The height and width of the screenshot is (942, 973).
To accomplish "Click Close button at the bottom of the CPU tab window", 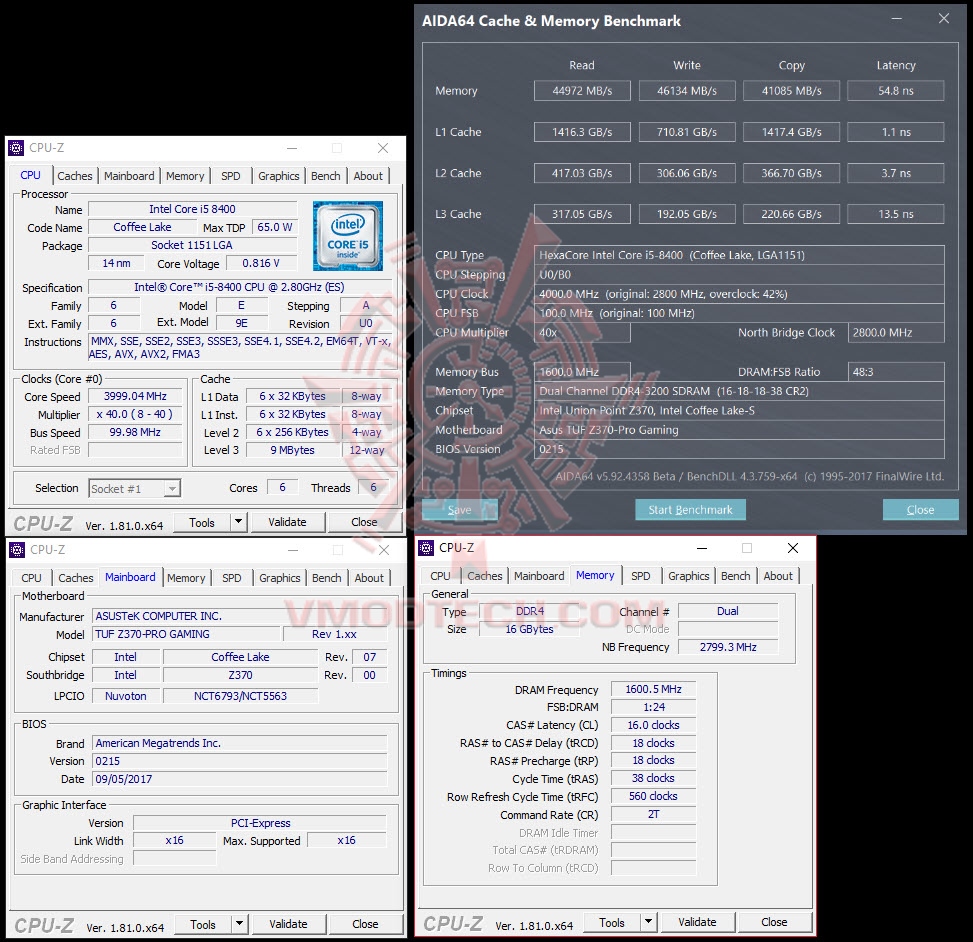I will click(x=364, y=523).
